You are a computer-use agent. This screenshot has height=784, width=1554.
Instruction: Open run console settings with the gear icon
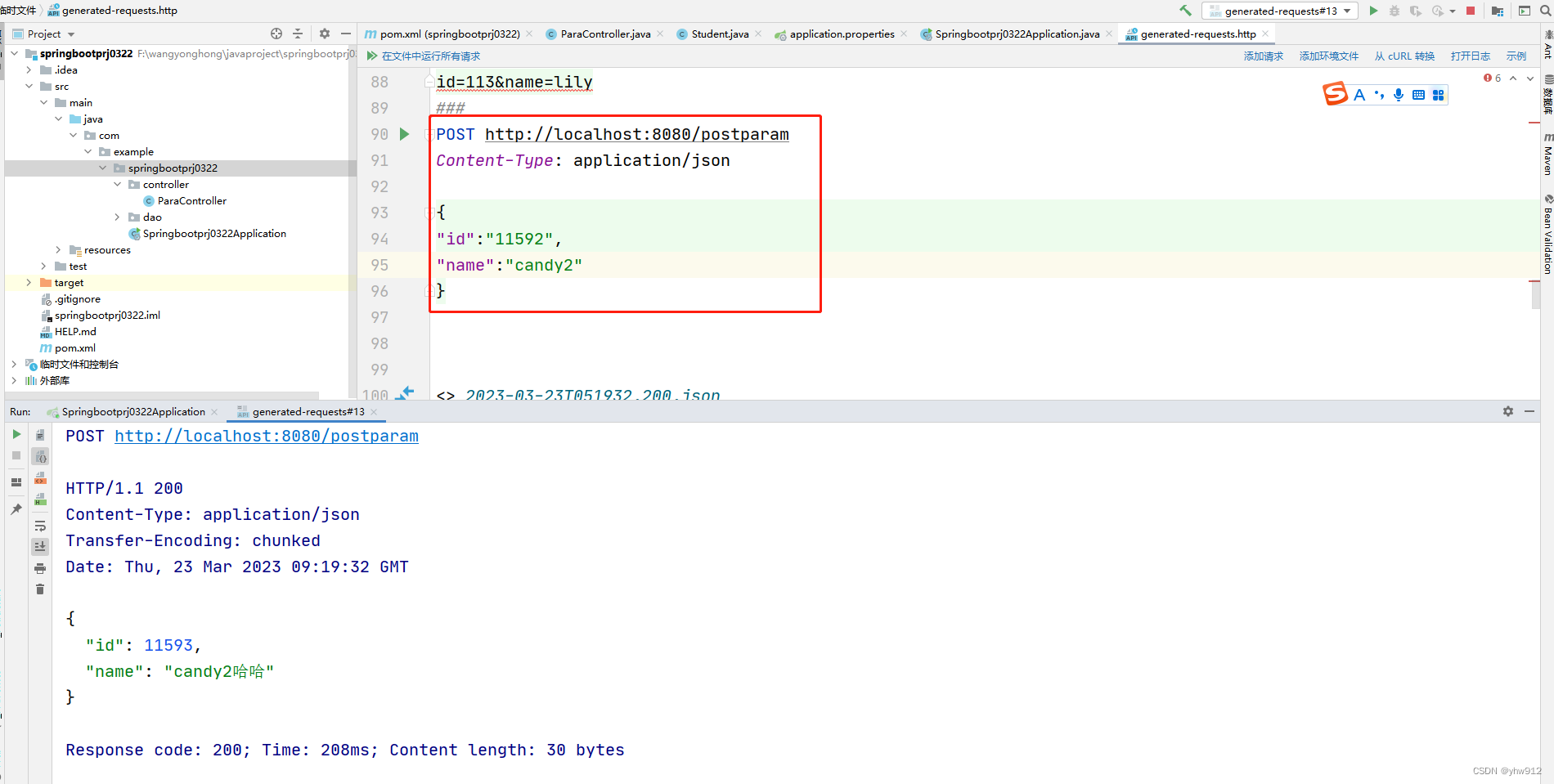[1507, 411]
